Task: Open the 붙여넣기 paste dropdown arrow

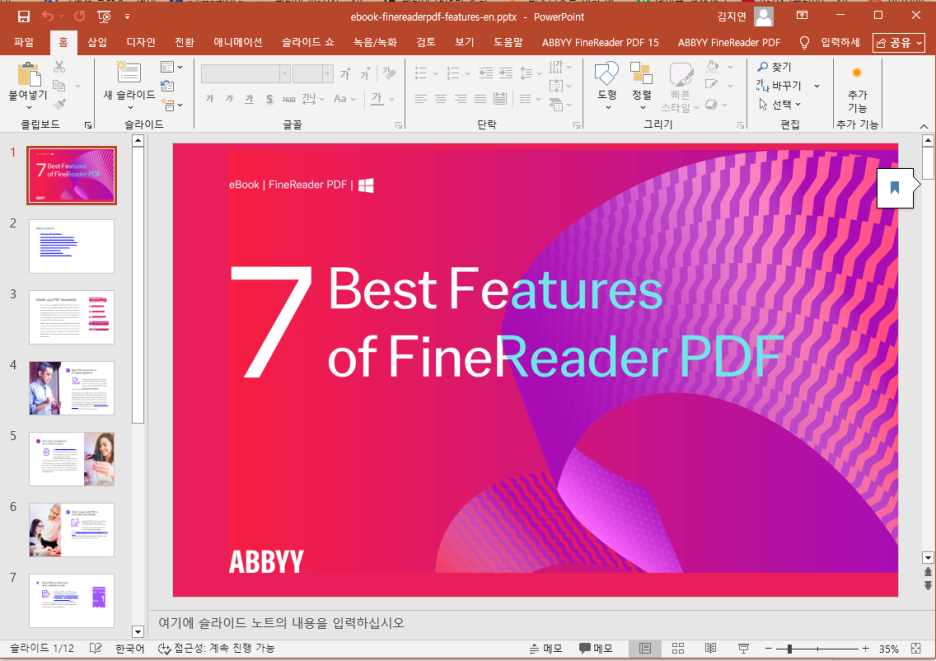Action: click(x=28, y=107)
